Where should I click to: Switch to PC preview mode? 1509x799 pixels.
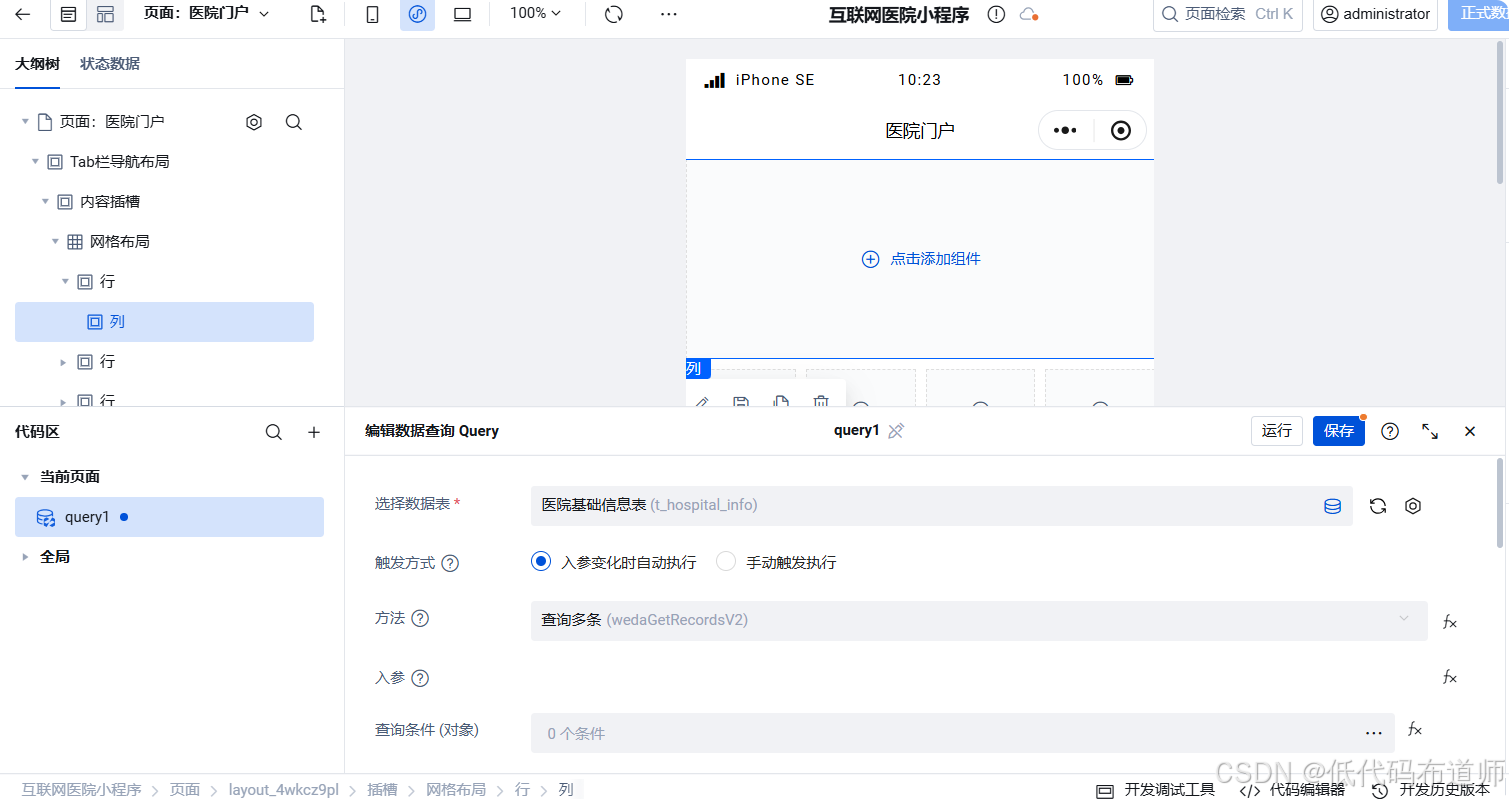(x=462, y=15)
